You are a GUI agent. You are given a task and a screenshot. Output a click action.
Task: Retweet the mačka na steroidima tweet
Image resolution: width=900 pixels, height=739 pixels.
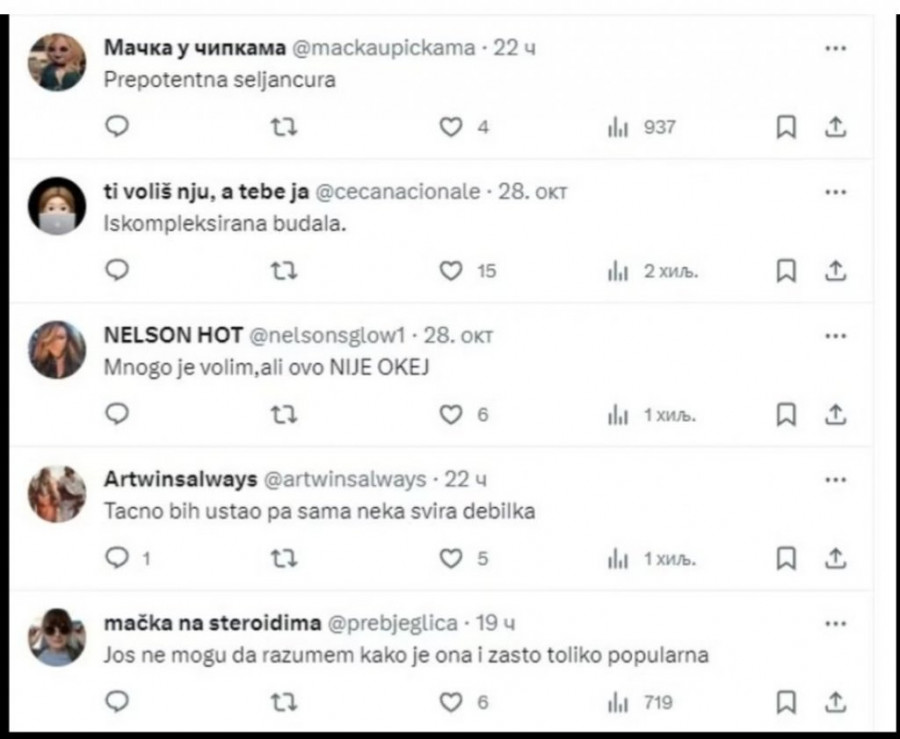[x=284, y=702]
